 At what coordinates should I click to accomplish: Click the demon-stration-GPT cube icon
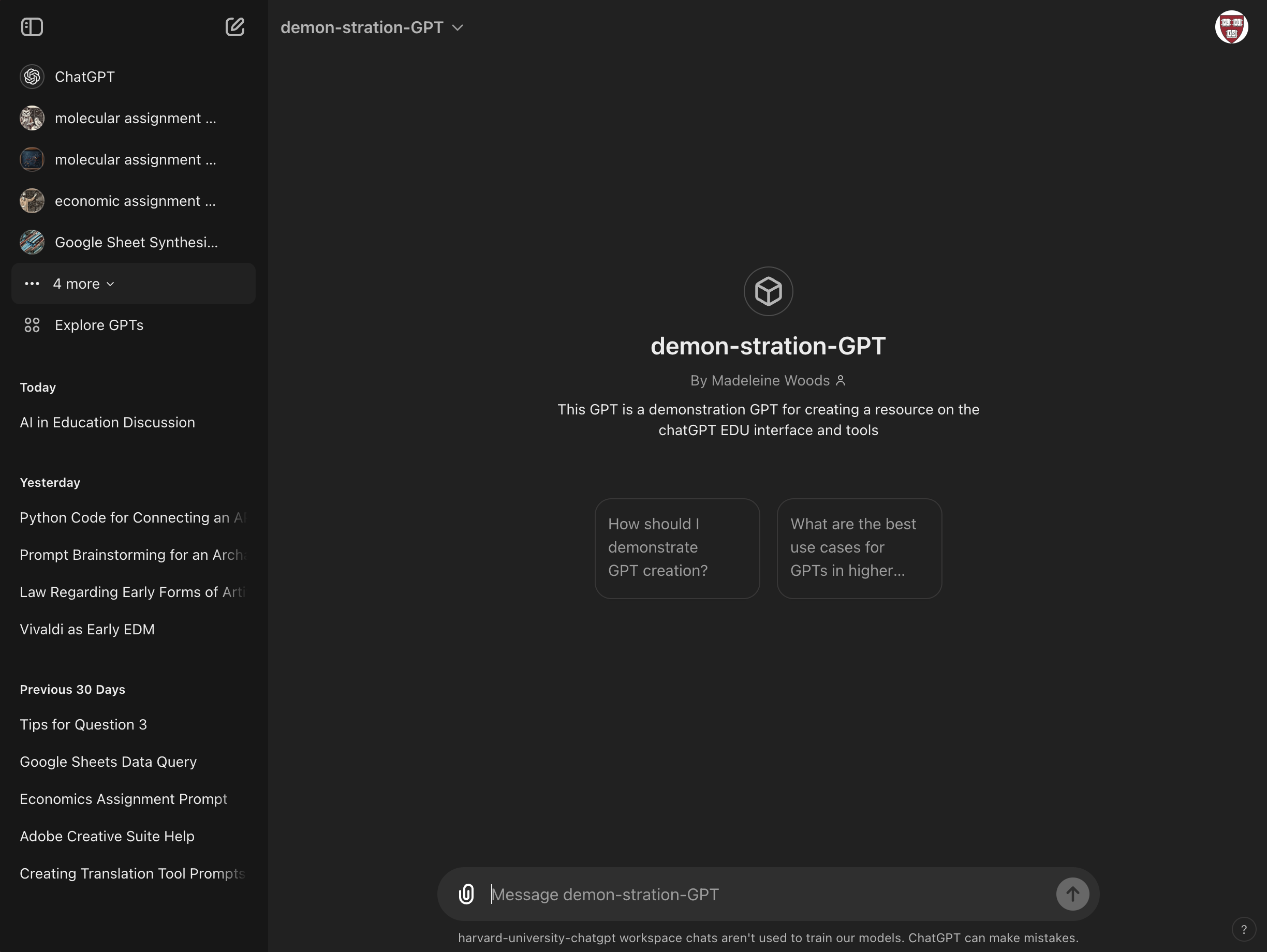tap(768, 291)
